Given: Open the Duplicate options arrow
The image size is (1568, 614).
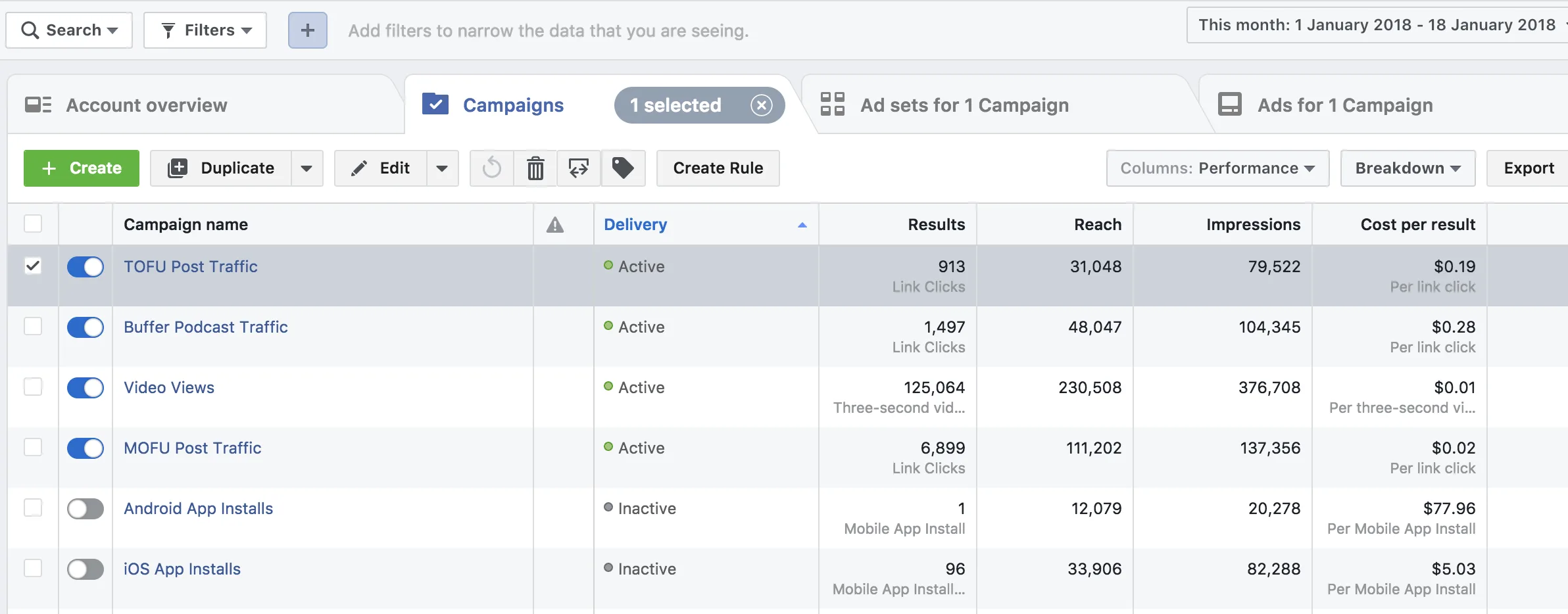Looking at the screenshot, I should pyautogui.click(x=306, y=168).
